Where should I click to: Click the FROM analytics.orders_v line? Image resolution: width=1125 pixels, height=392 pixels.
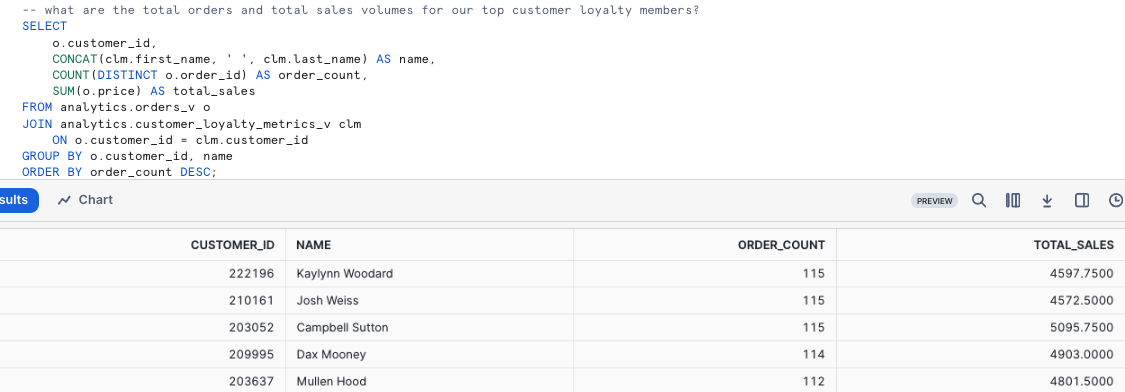coord(116,108)
